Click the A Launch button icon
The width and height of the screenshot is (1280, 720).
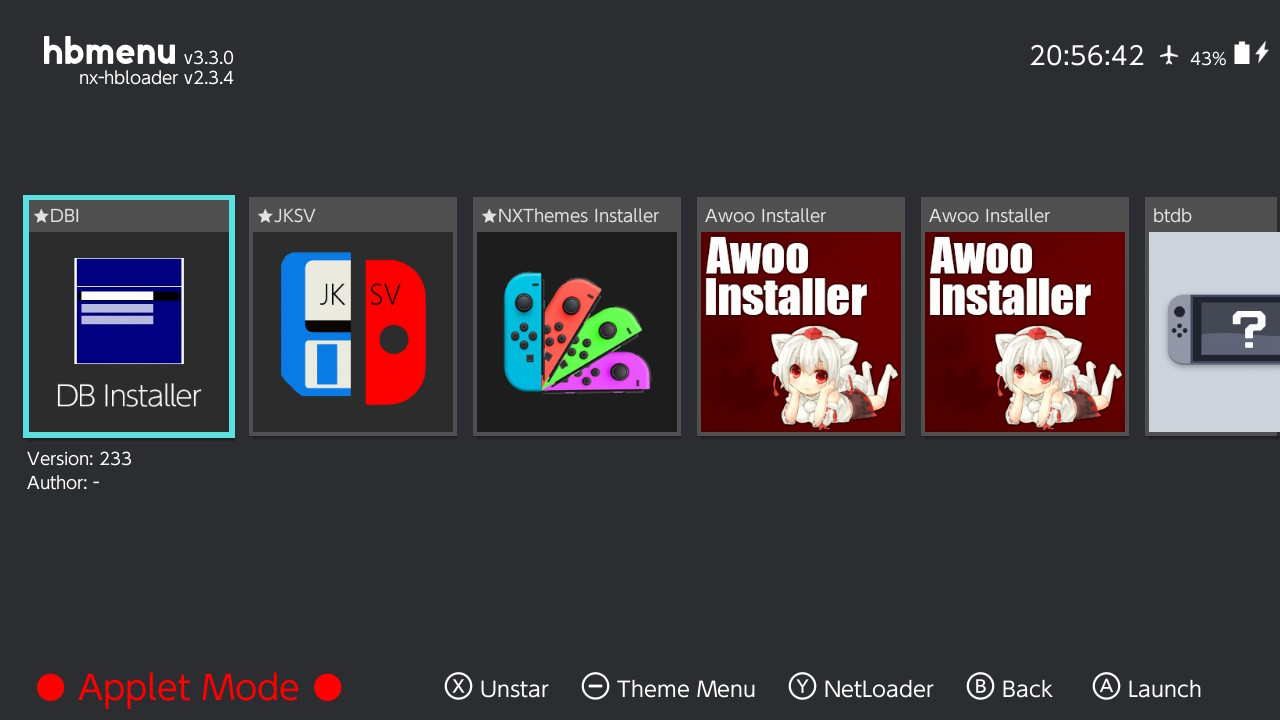(1105, 686)
